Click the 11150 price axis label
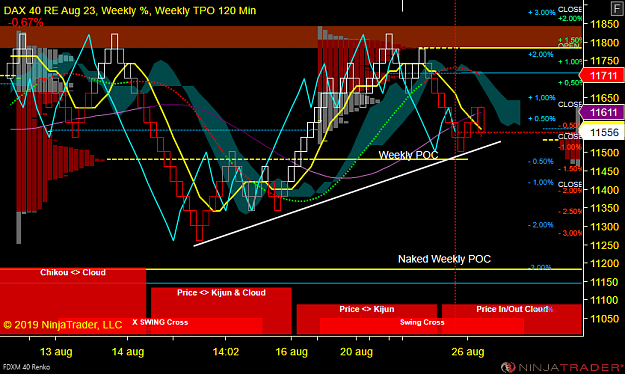 (x=604, y=282)
